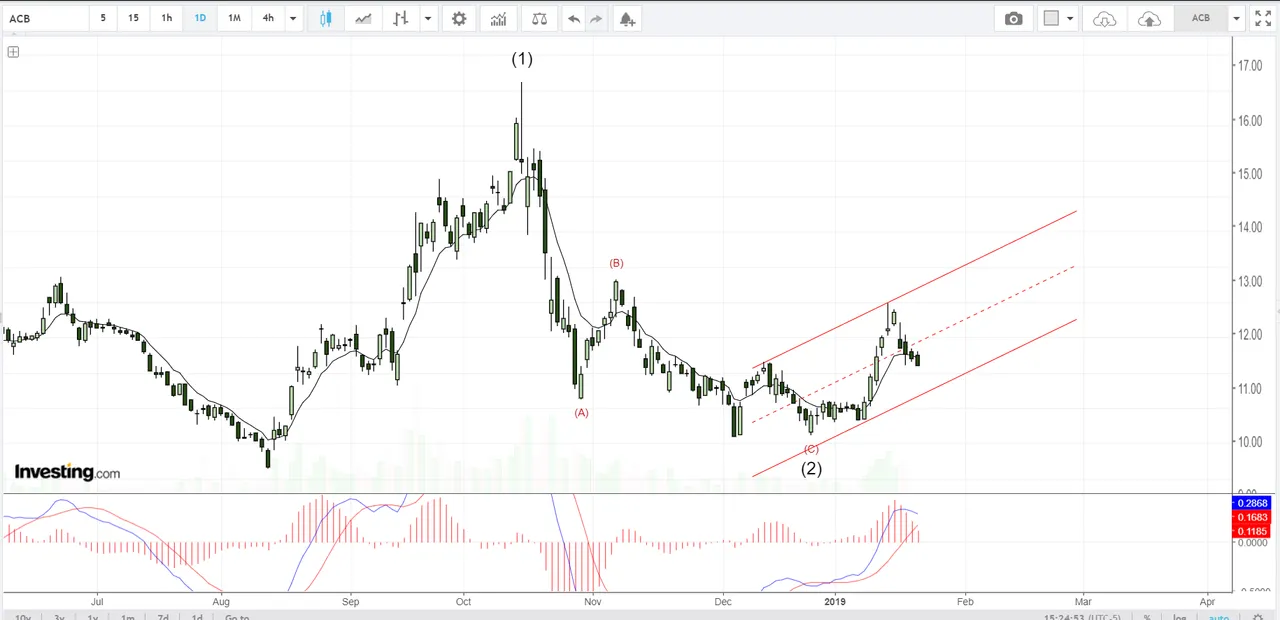Load chart layout from cloud
The width and height of the screenshot is (1280, 620).
pyautogui.click(x=1104, y=18)
